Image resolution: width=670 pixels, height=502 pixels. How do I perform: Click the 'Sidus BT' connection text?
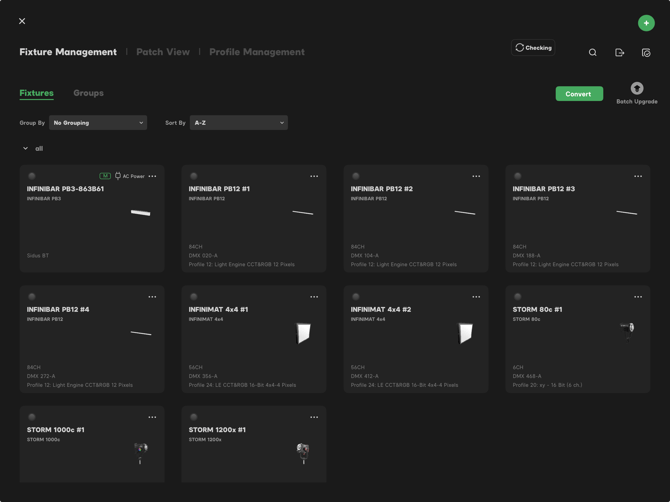38,255
